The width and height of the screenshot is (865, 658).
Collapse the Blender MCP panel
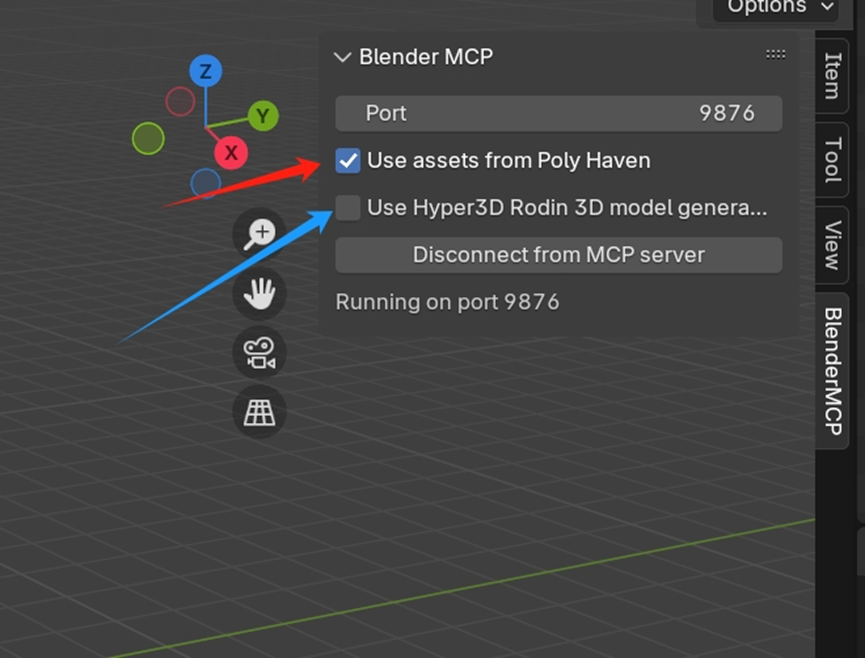point(343,57)
